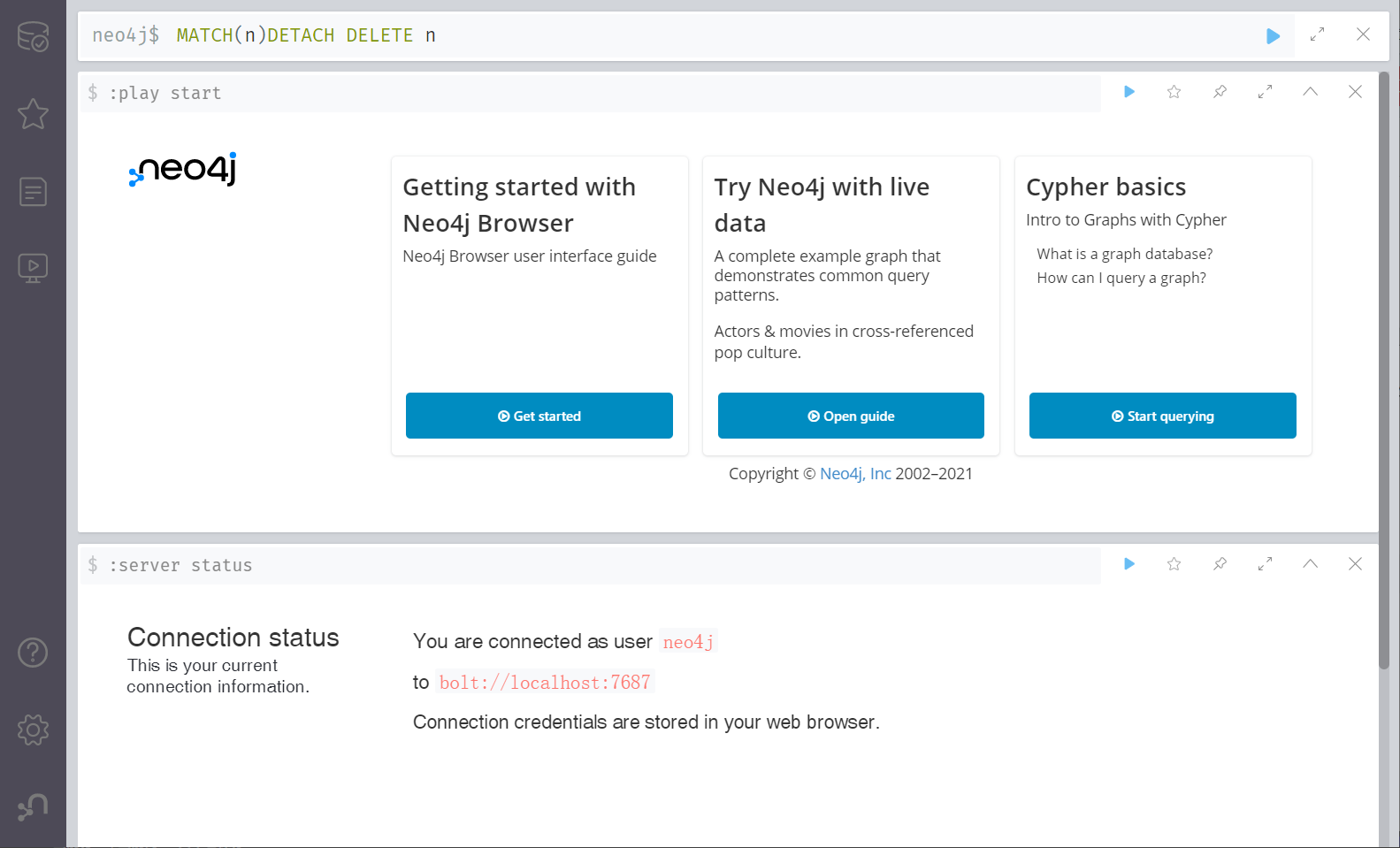The height and width of the screenshot is (848, 1400).
Task: Open the About Neo4j sidebar icon
Action: coord(33,806)
